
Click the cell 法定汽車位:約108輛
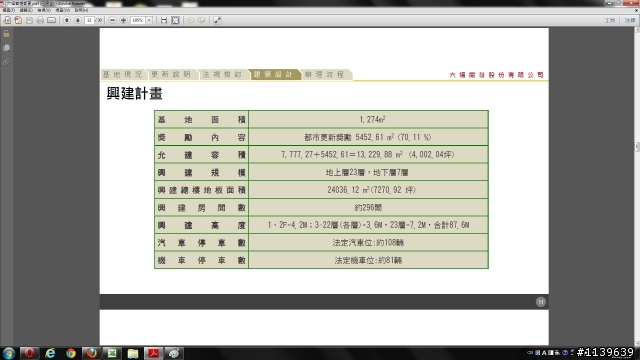pyautogui.click(x=368, y=242)
